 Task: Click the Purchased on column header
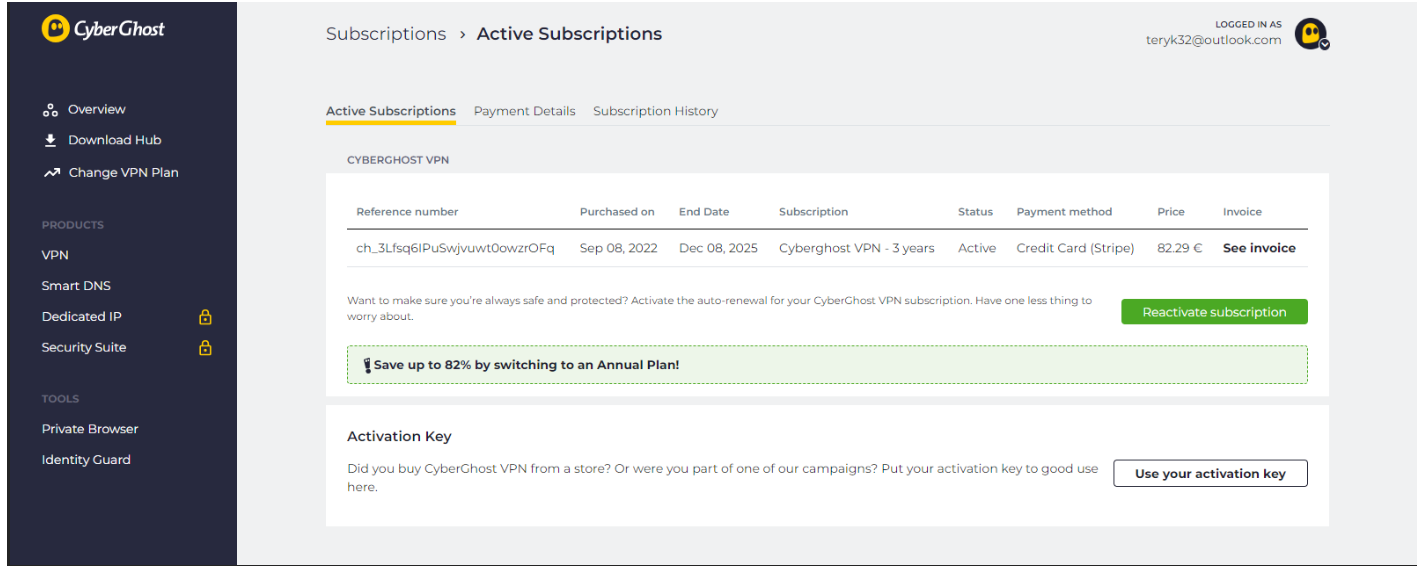(x=617, y=212)
